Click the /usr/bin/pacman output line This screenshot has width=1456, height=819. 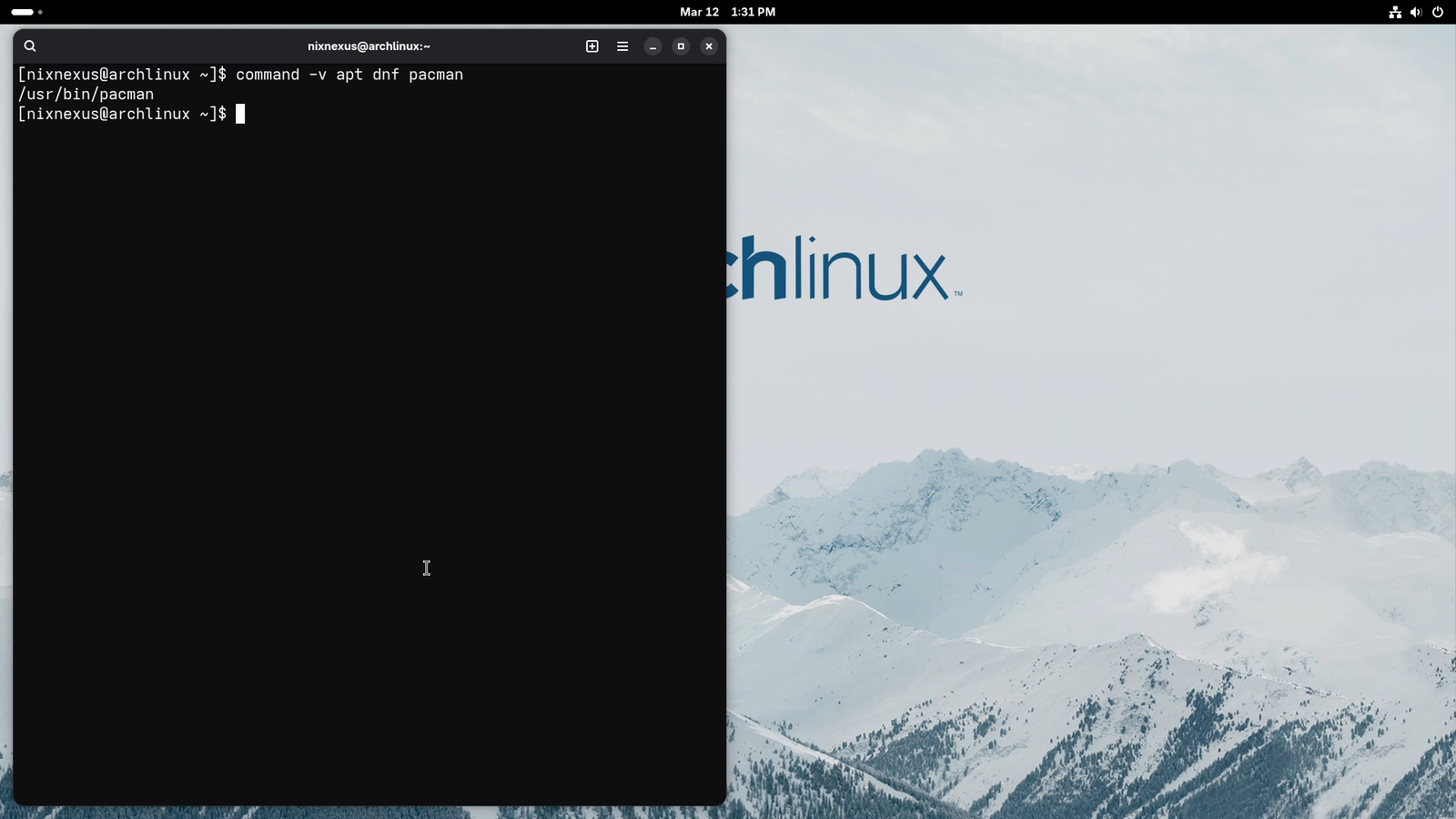pos(86,94)
